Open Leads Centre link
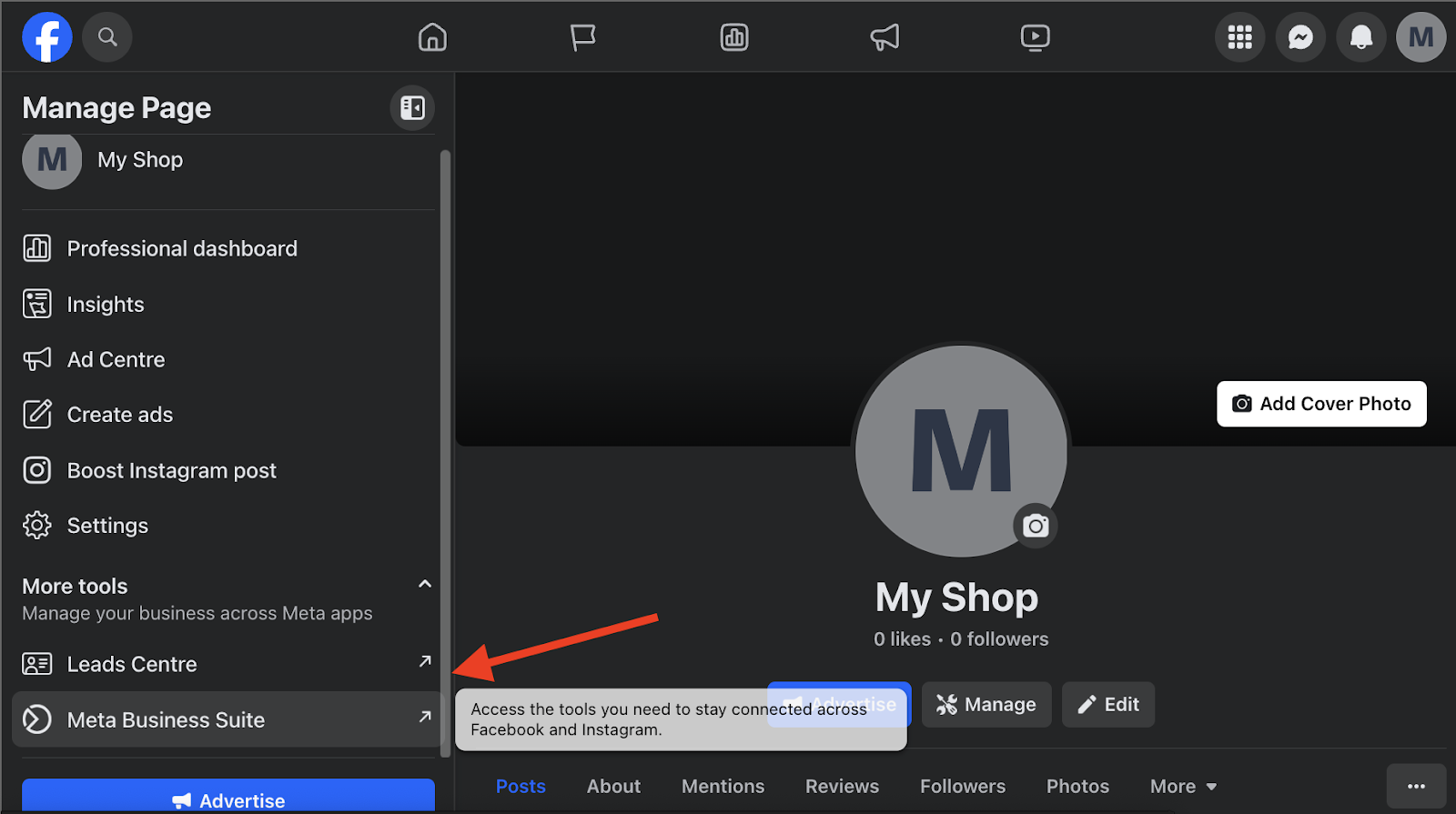Screen dimensions: 1456x814 (x=226, y=664)
